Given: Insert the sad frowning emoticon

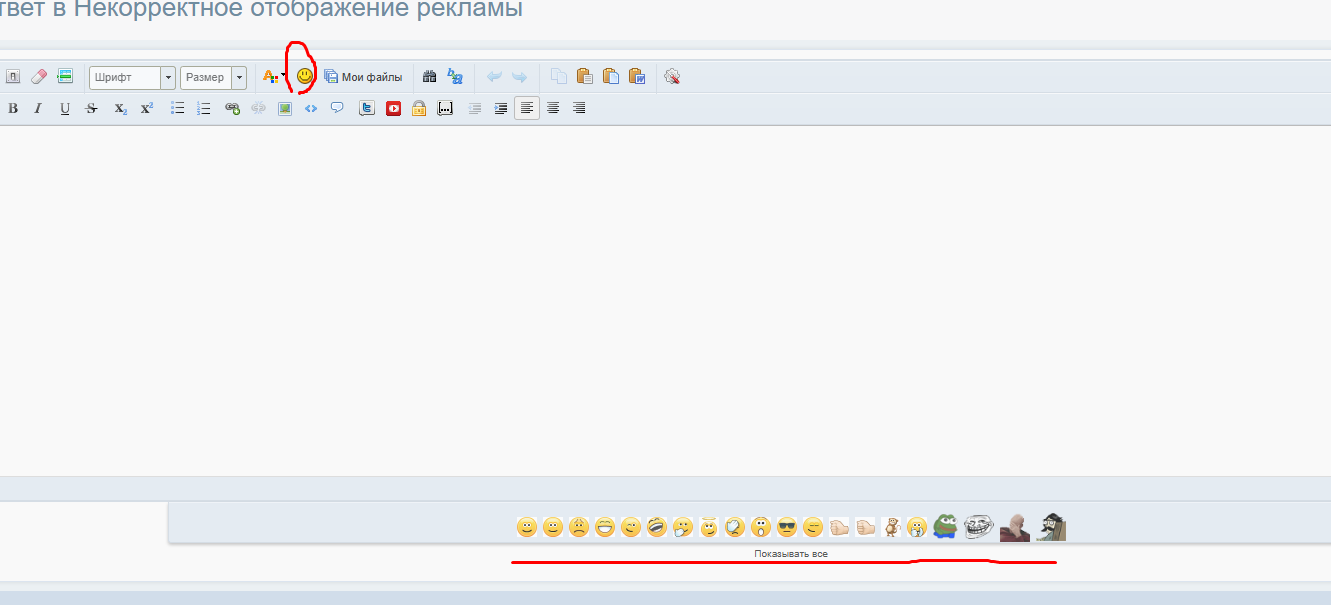Looking at the screenshot, I should pyautogui.click(x=579, y=526).
